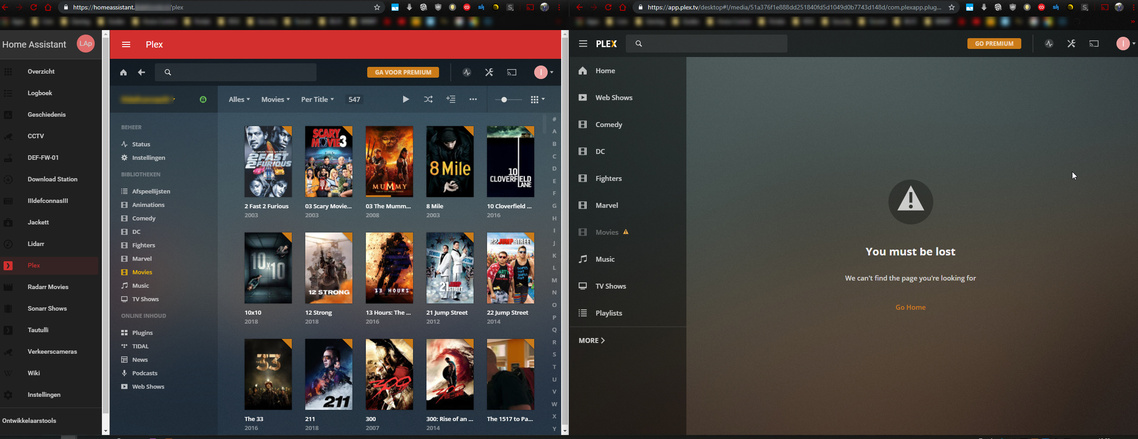
Task: Open the 8 Mile movie poster
Action: click(x=450, y=162)
